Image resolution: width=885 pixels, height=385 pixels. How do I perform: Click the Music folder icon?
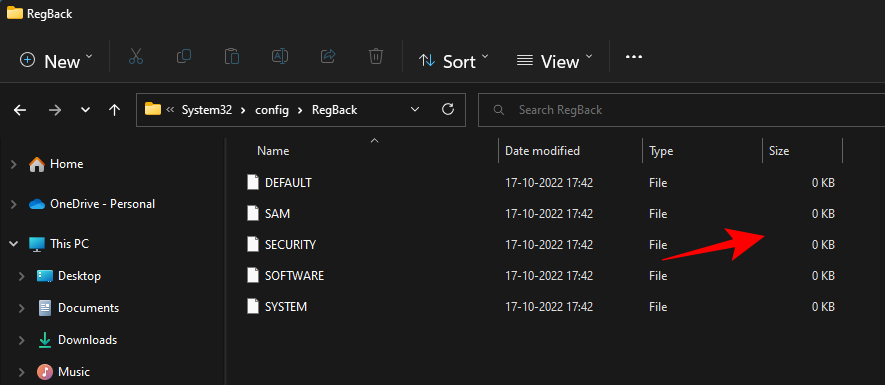click(x=45, y=372)
